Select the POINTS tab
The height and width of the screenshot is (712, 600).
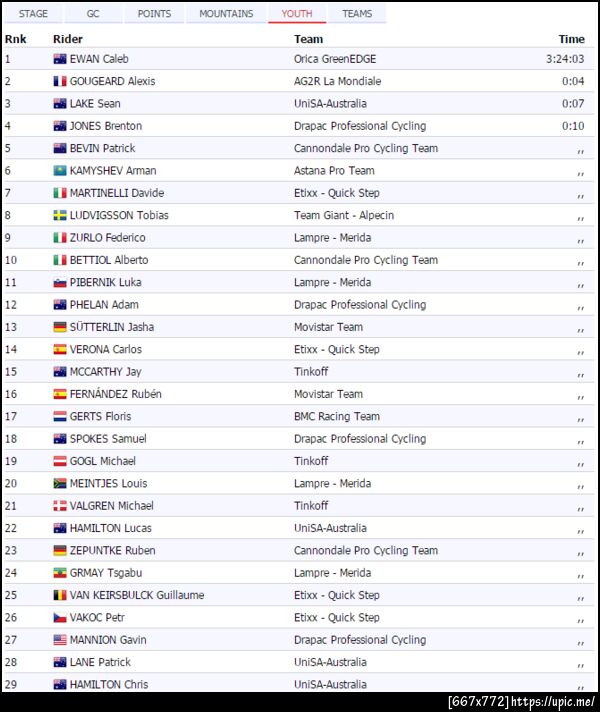coord(154,14)
